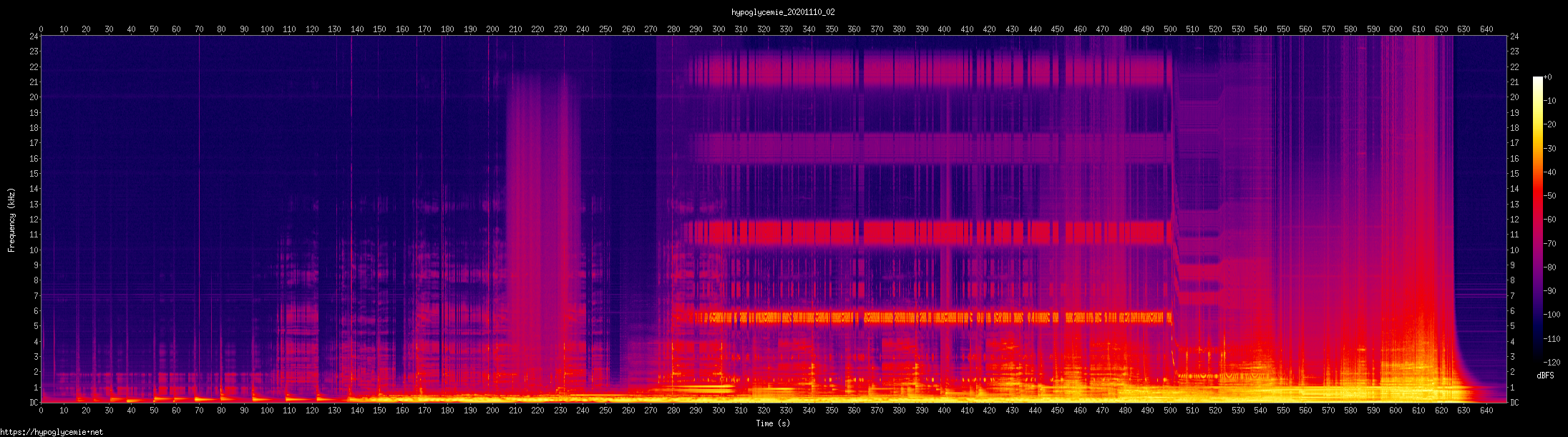Click the 24 kHz label on left axis

coord(33,36)
